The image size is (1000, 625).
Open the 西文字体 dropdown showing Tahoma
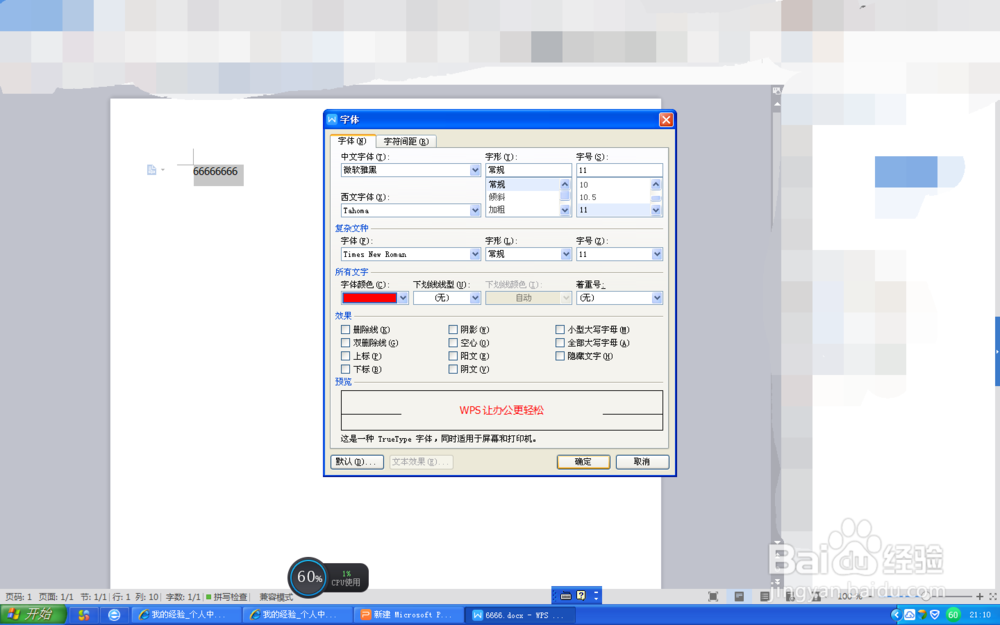(411, 210)
